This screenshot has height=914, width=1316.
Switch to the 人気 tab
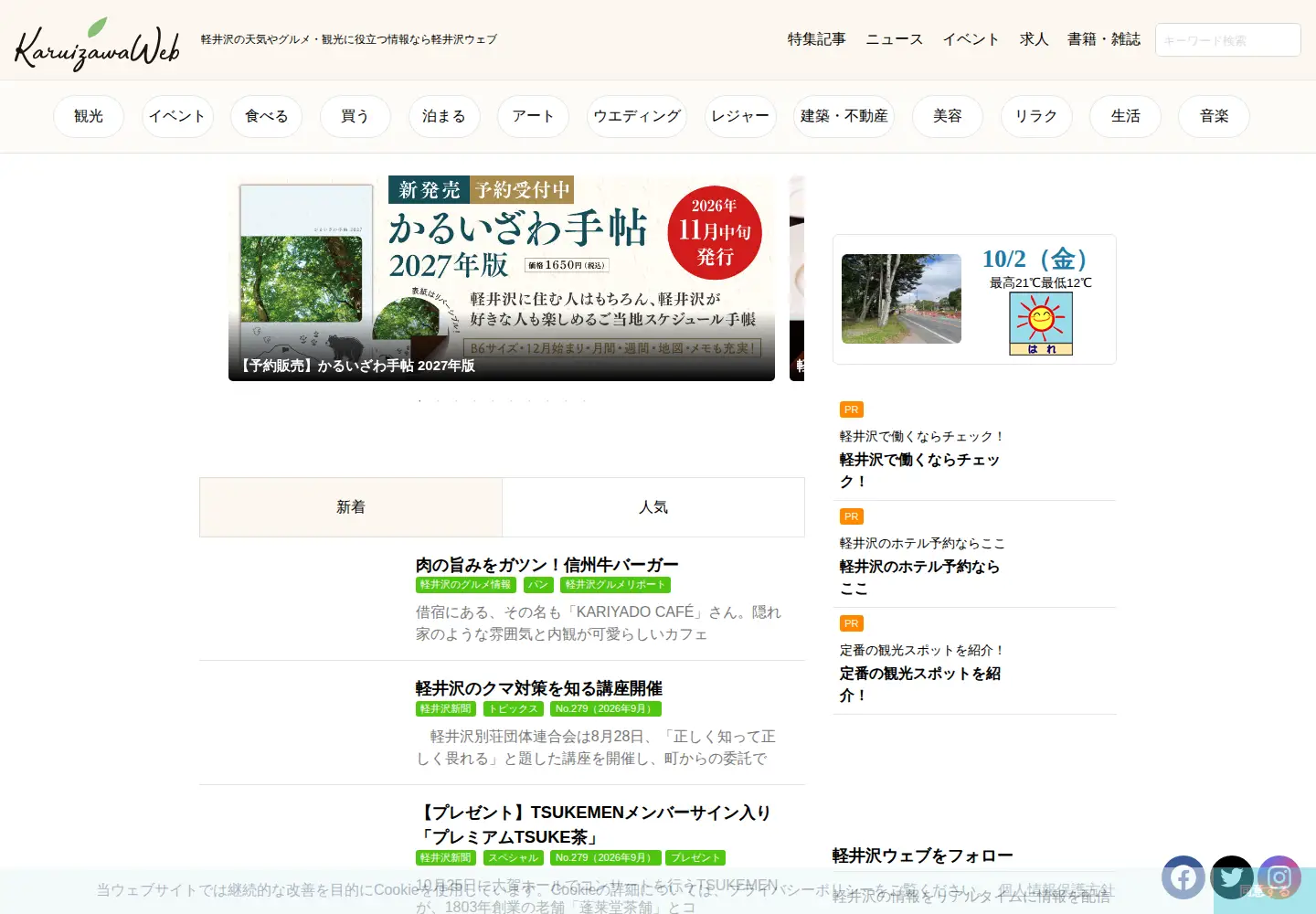click(x=653, y=506)
